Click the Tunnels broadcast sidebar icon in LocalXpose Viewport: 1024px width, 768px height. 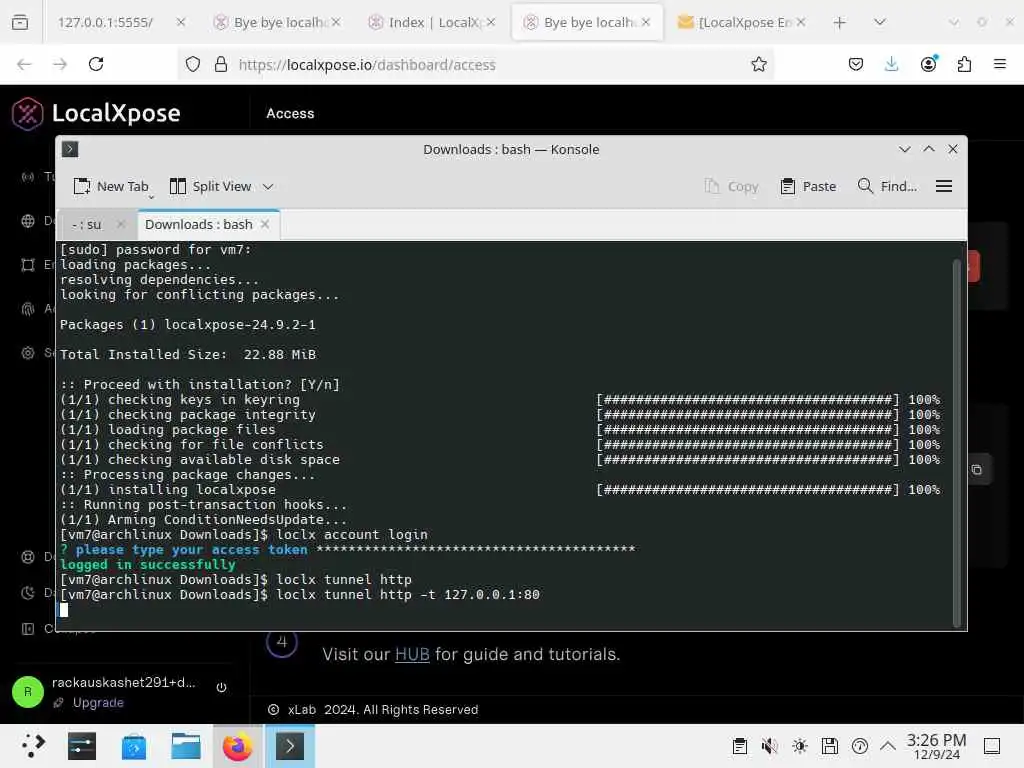tap(27, 177)
